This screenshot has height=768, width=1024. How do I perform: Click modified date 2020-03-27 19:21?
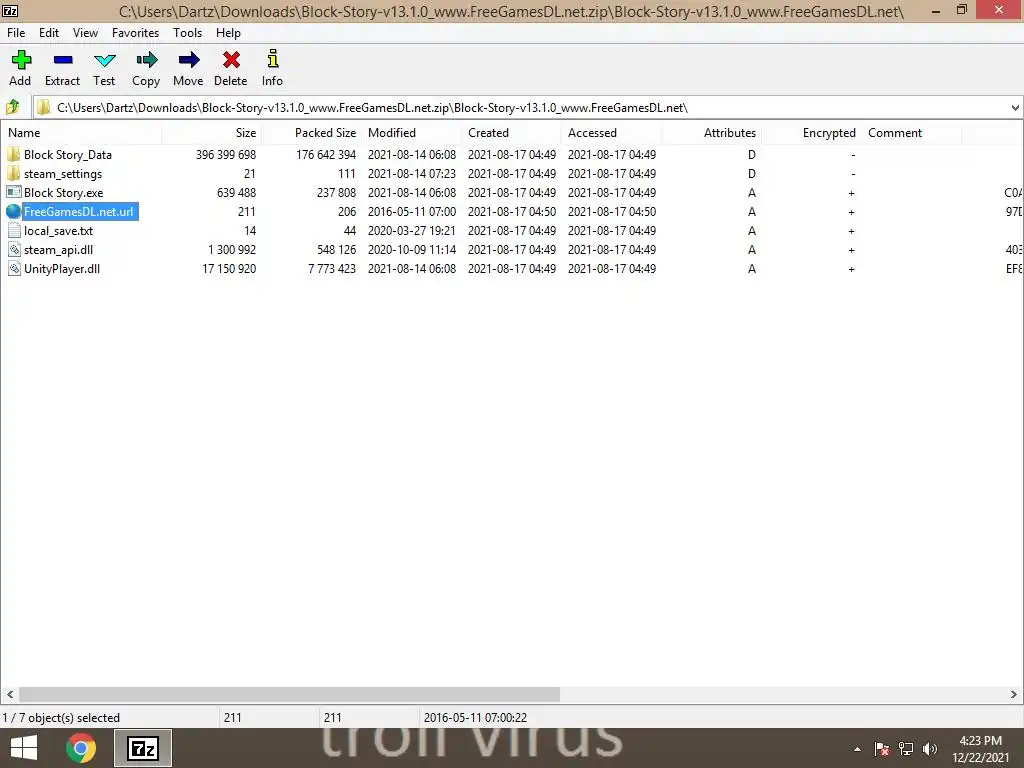(x=411, y=231)
